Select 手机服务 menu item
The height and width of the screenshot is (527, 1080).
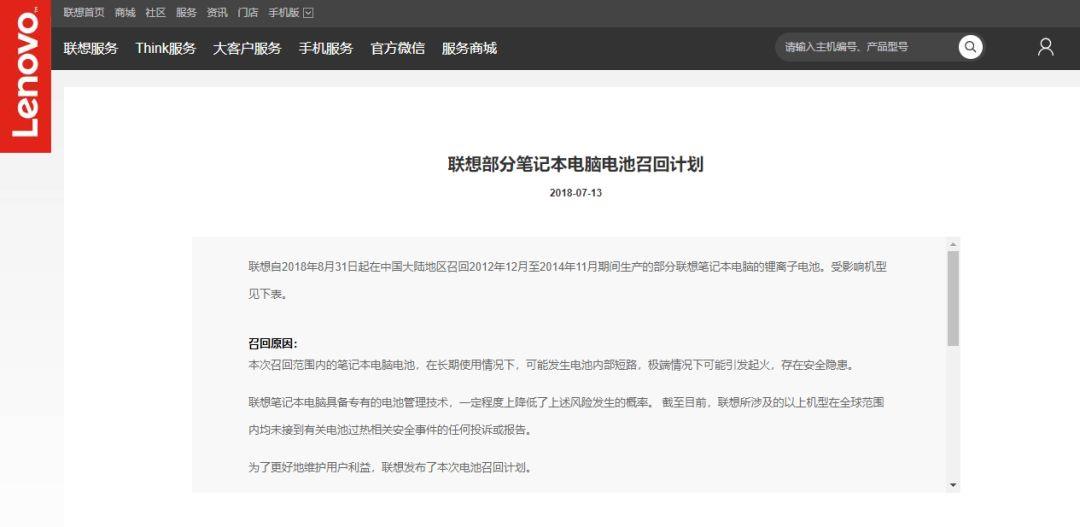click(326, 48)
